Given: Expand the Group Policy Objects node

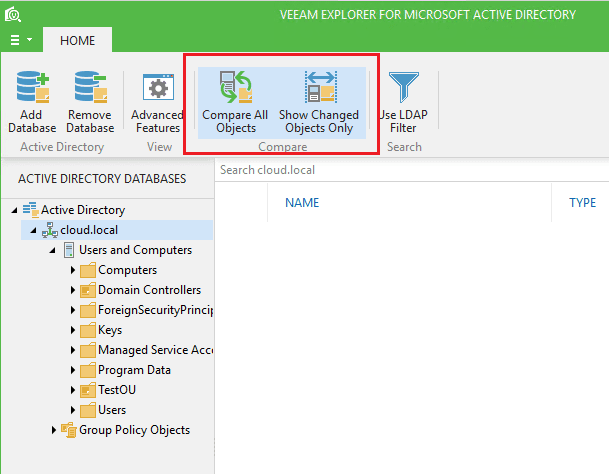Looking at the screenshot, I should click(53, 430).
